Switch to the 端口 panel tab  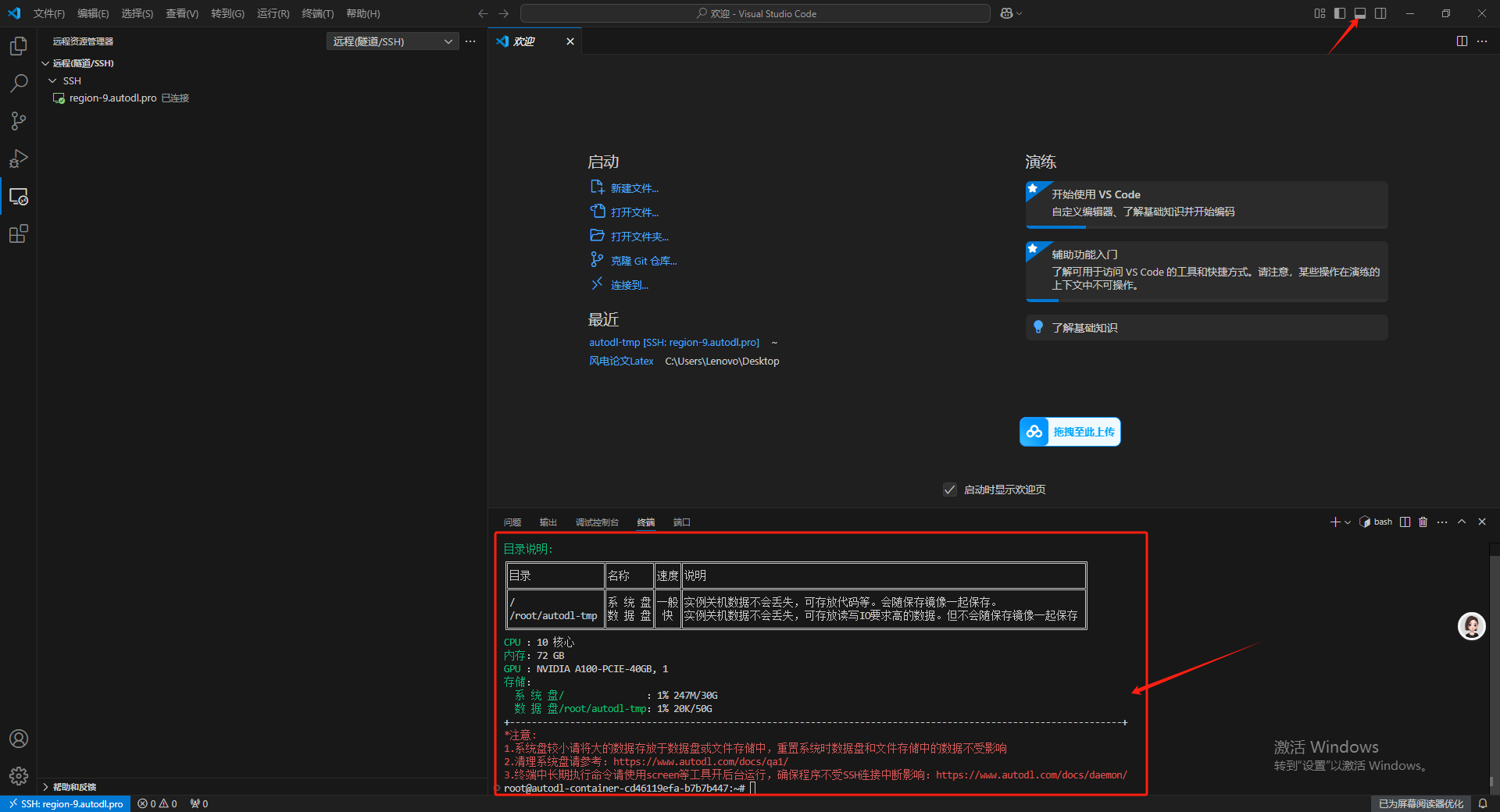coord(682,522)
